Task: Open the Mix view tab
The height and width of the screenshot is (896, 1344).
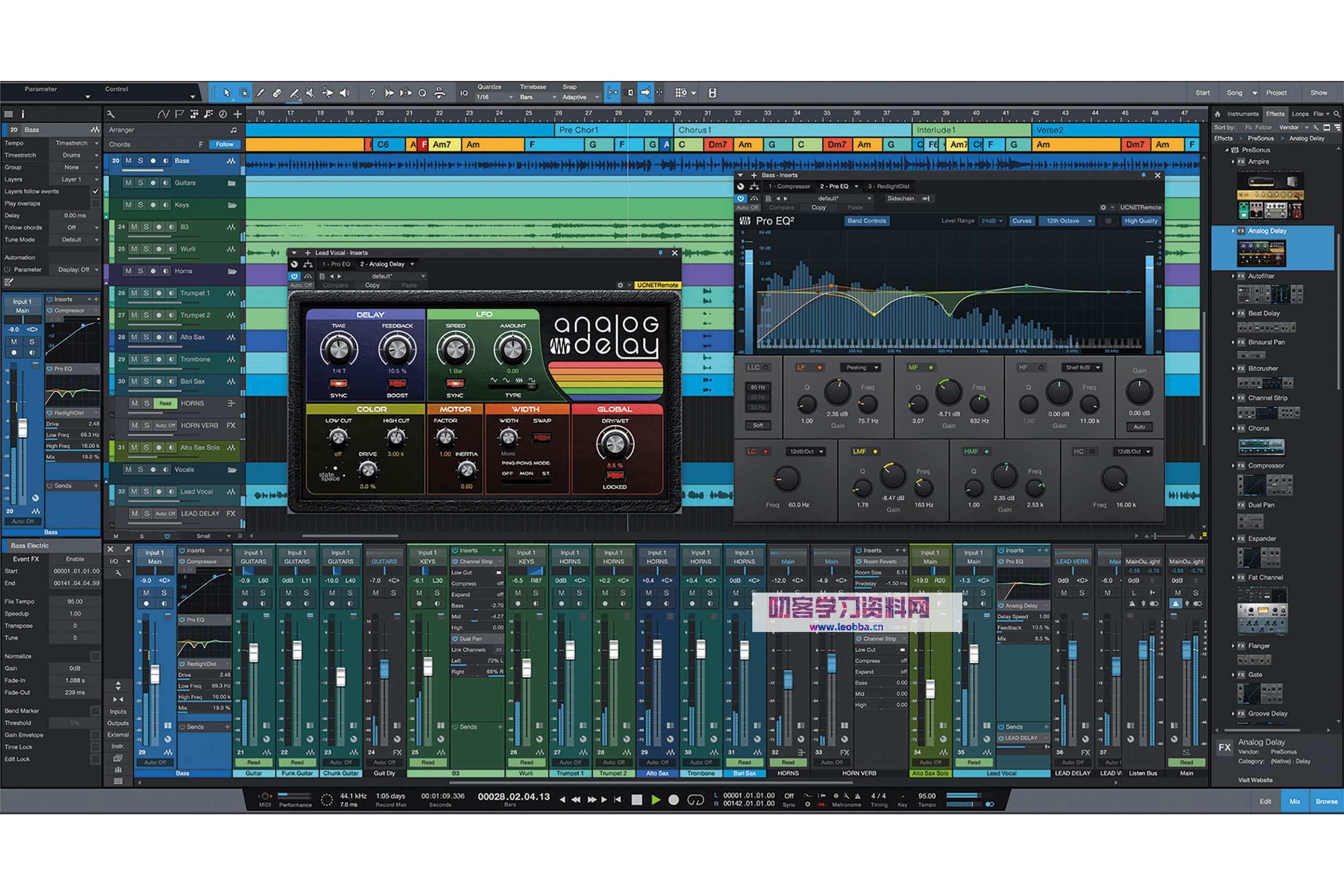Action: 1294,801
